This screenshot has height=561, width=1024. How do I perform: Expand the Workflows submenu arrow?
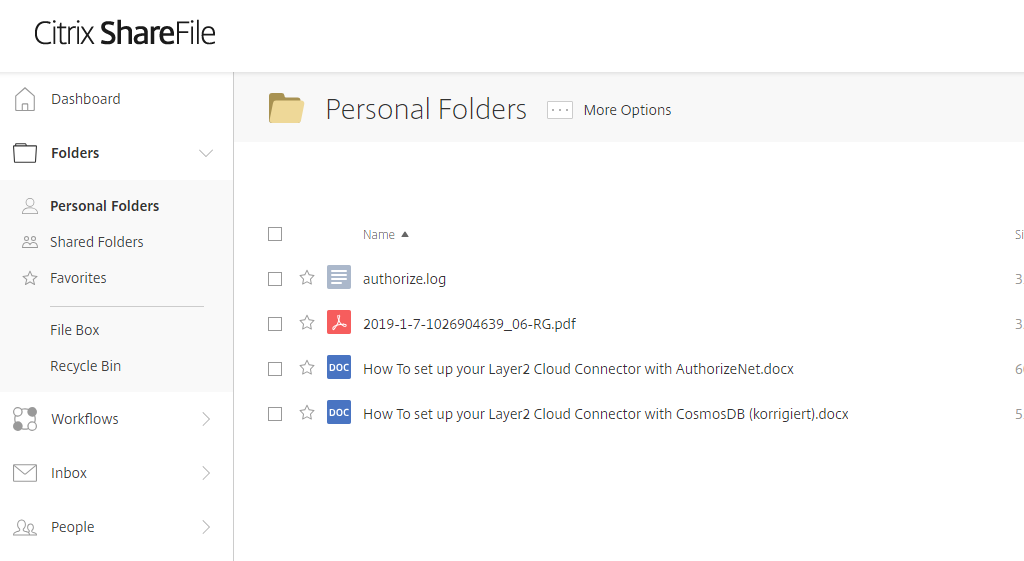tap(206, 419)
